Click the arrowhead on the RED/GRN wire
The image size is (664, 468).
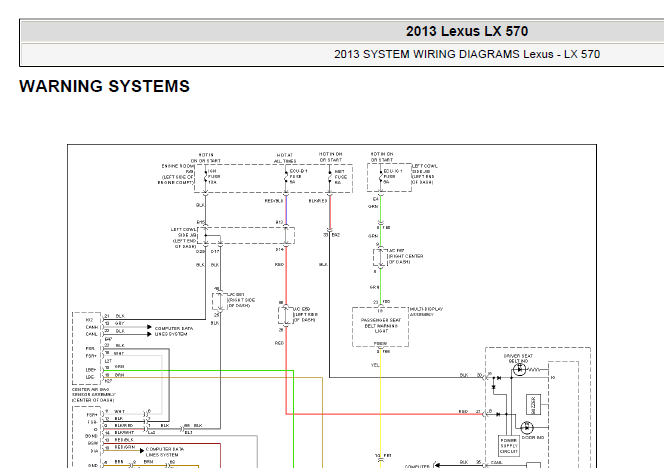click(x=142, y=451)
